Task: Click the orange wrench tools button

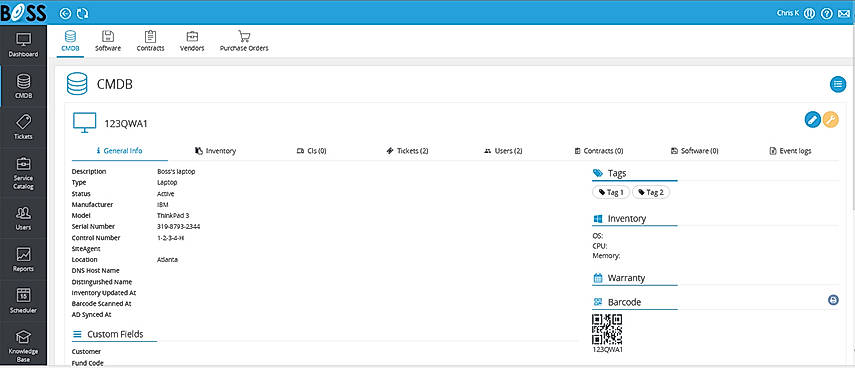Action: click(x=830, y=119)
